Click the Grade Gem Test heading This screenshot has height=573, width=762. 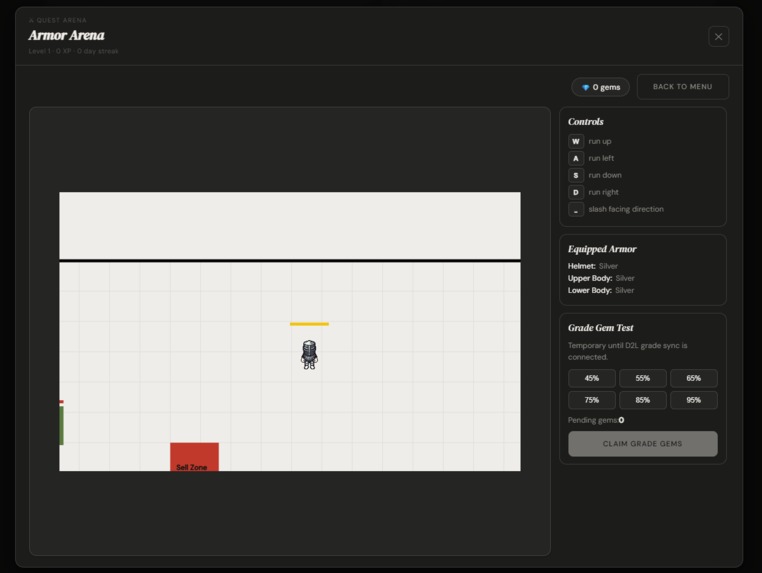coord(601,328)
